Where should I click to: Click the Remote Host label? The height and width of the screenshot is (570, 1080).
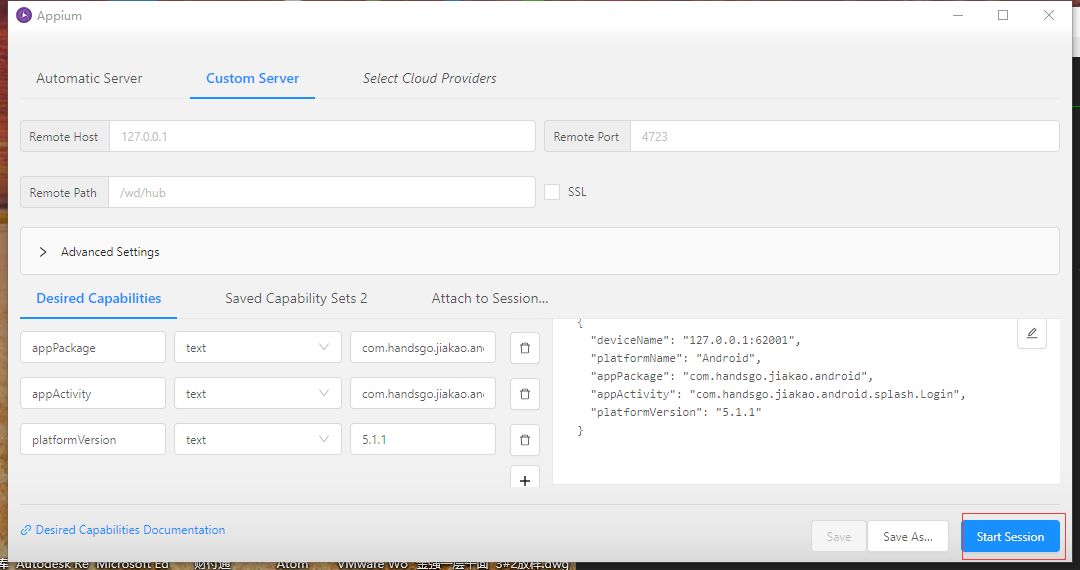coord(64,136)
